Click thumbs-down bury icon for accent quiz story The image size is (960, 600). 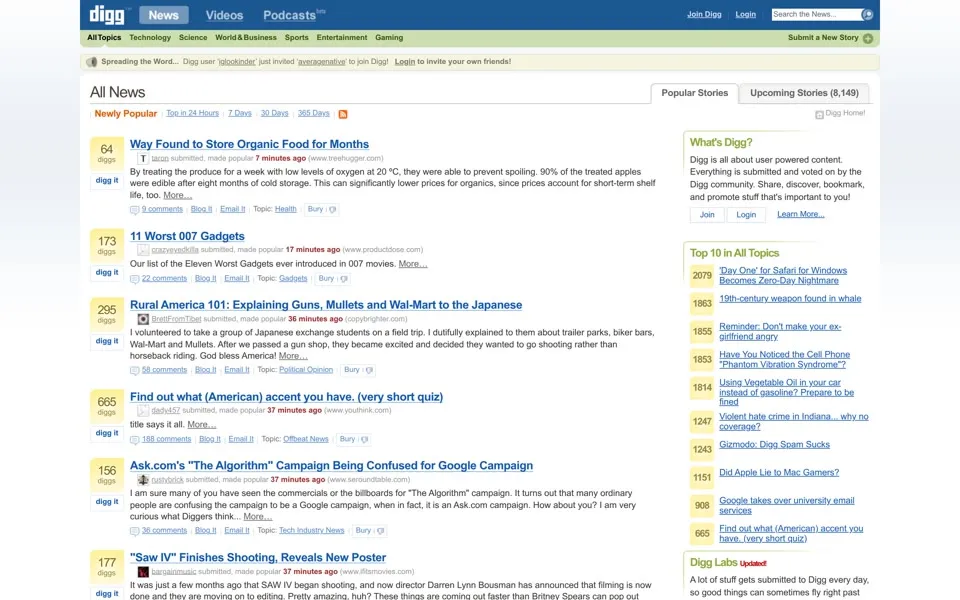pyautogui.click(x=364, y=440)
